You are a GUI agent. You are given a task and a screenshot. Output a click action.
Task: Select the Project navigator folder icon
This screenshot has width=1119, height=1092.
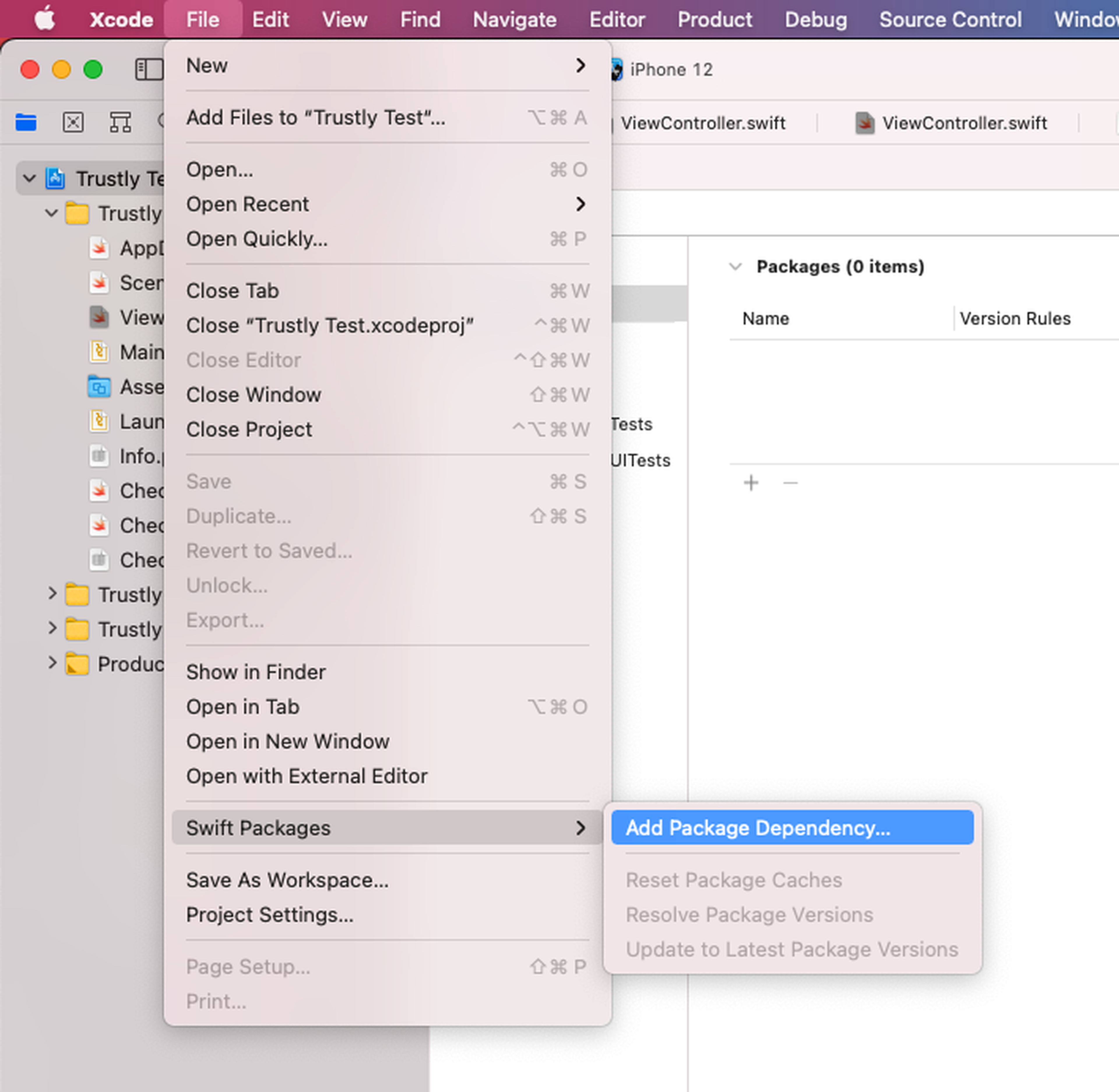point(27,122)
